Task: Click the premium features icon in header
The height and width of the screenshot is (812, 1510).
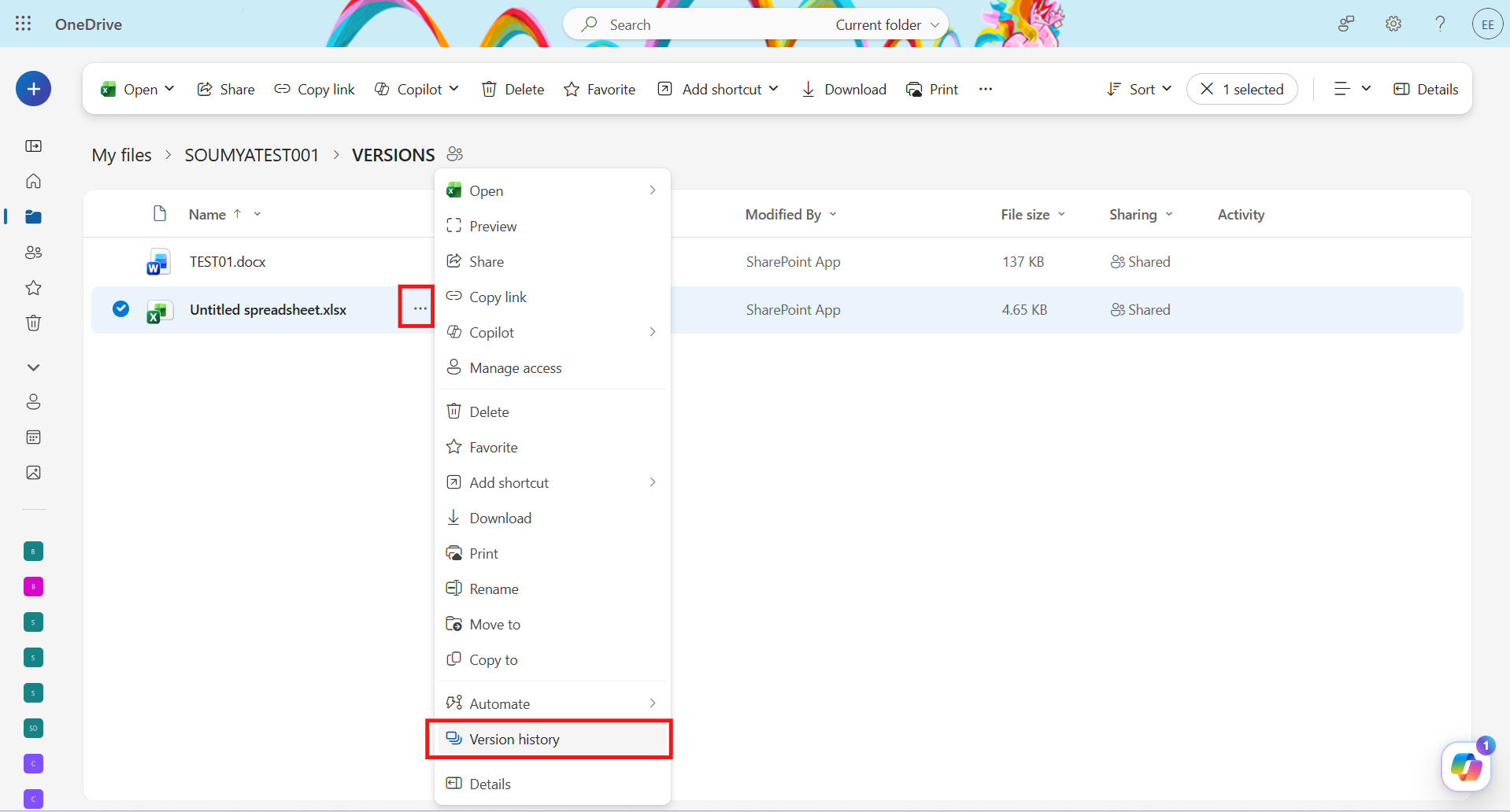Action: coord(1346,24)
